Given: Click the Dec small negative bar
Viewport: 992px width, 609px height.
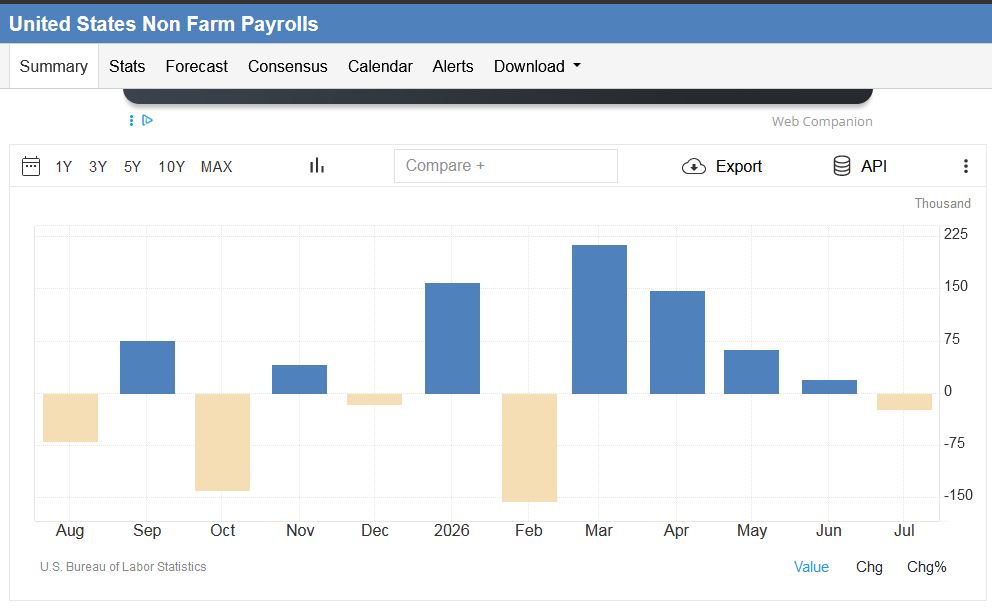Looking at the screenshot, I should (x=375, y=399).
